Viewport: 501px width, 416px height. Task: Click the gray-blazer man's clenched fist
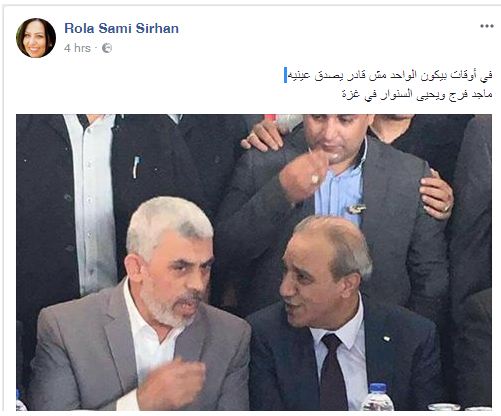171,383
